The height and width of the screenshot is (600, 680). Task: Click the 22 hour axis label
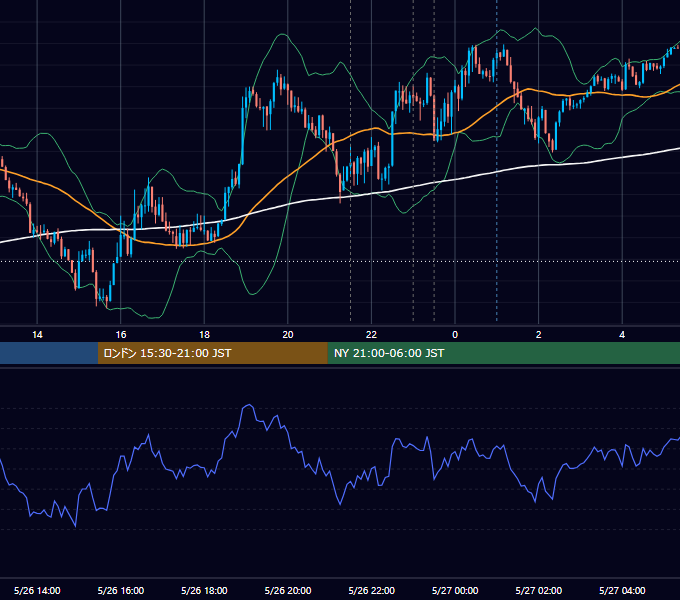[x=371, y=335]
